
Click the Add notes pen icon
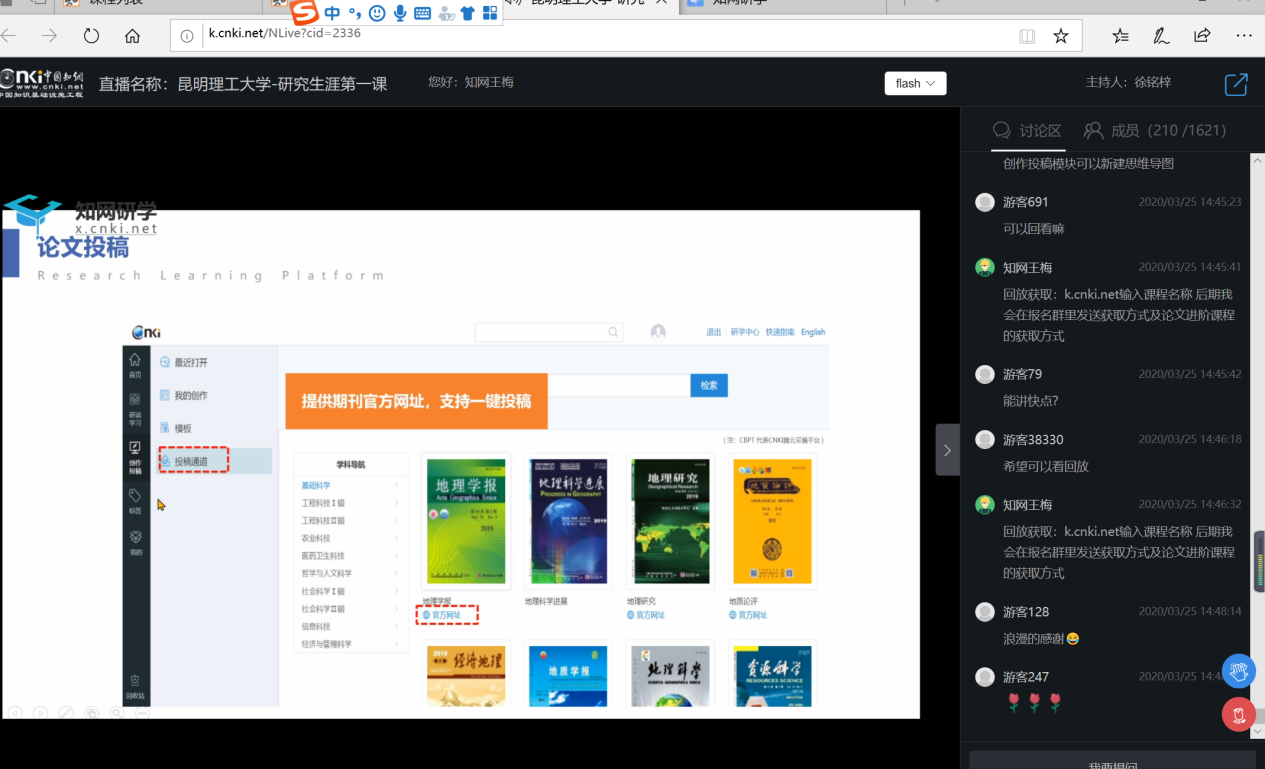[x=1161, y=36]
